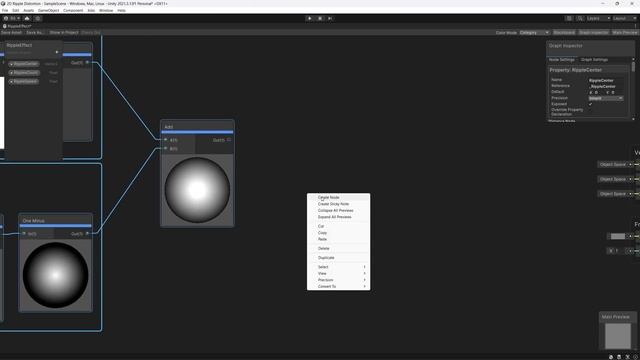
Task: Click the One Minus node title
Action: click(x=33, y=220)
